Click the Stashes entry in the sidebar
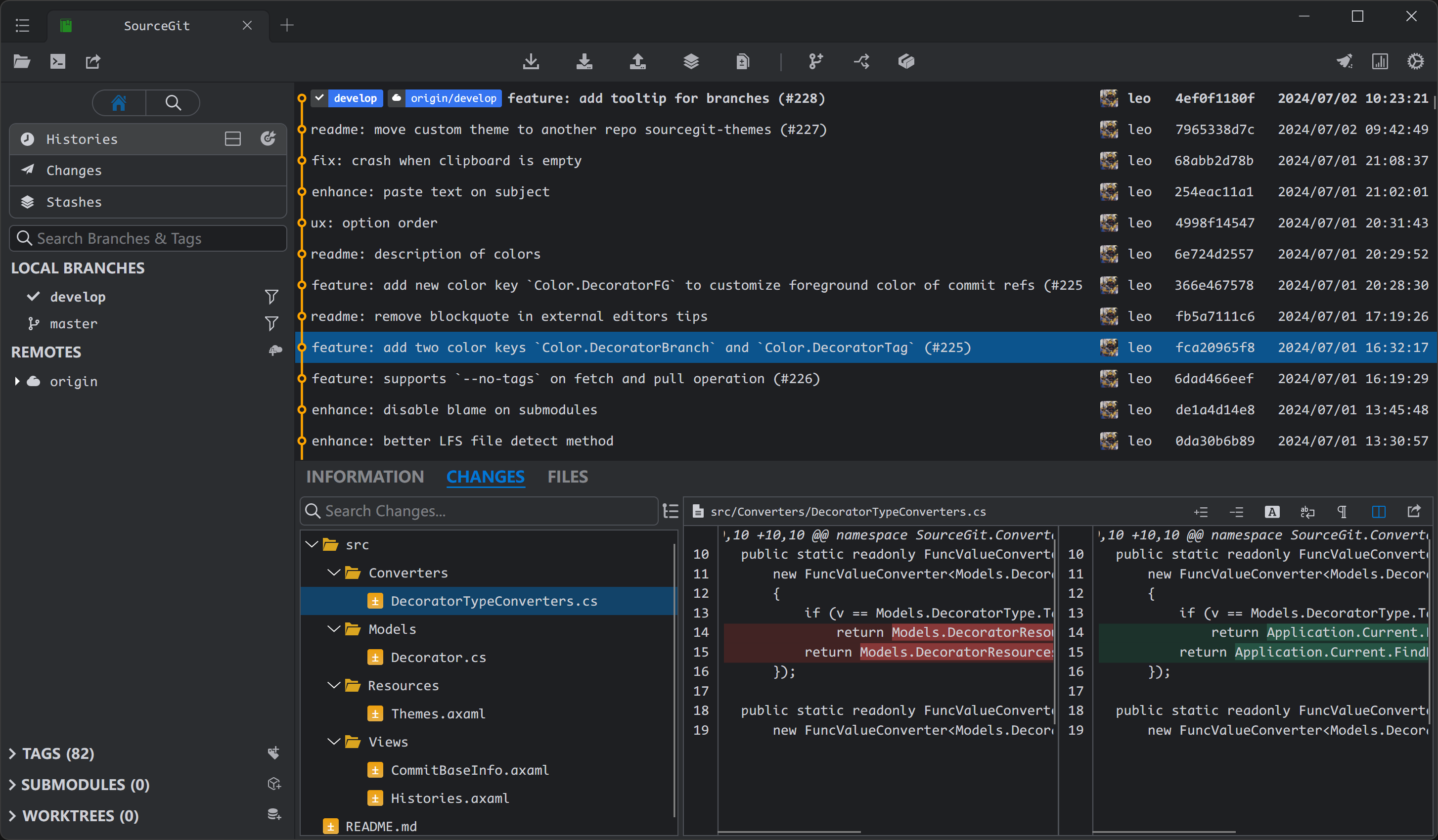The height and width of the screenshot is (840, 1438). click(x=74, y=201)
